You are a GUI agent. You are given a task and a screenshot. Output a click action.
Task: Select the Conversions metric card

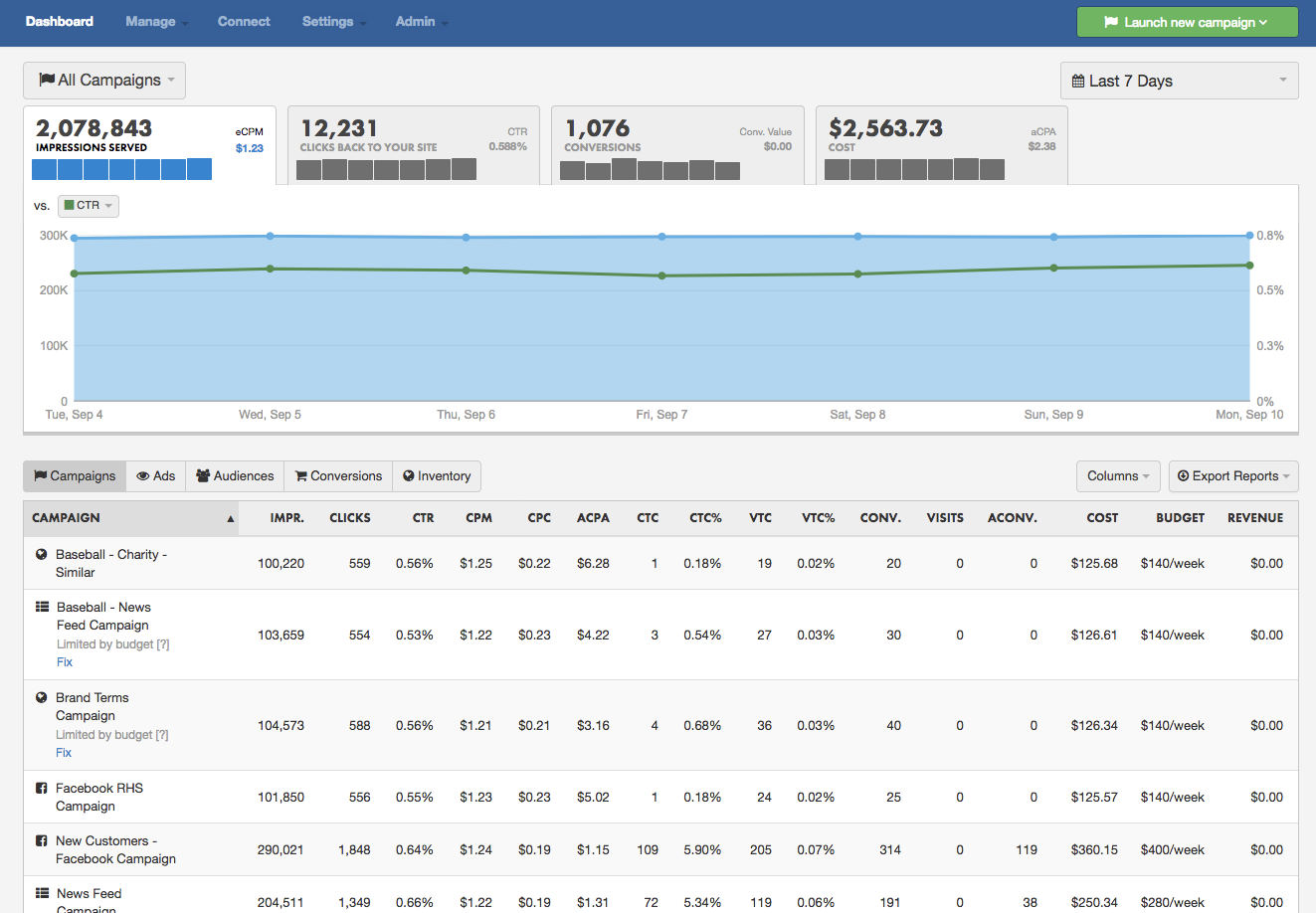pyautogui.click(x=677, y=145)
